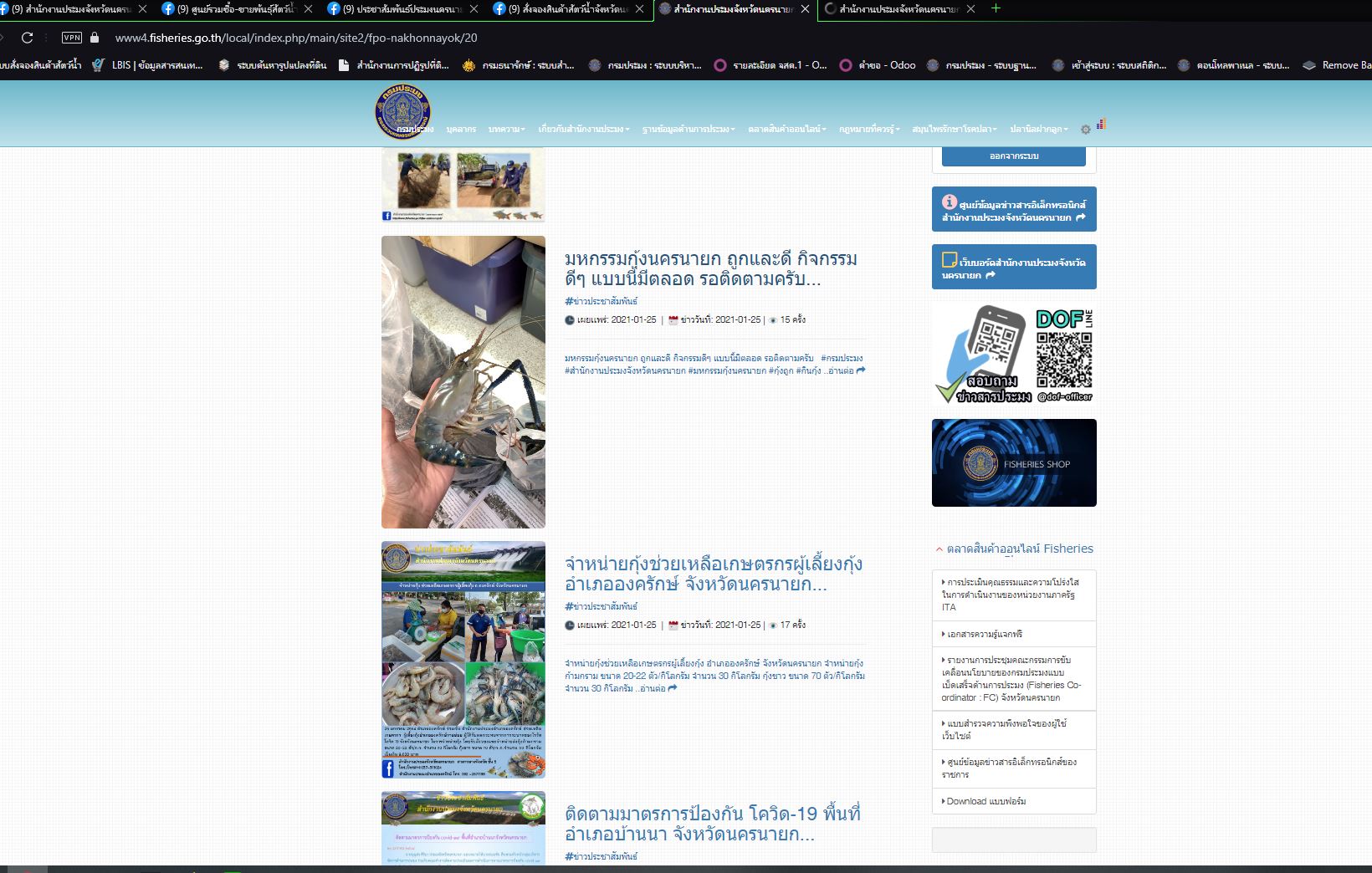Click the กรมประมง menu item

coord(416,129)
